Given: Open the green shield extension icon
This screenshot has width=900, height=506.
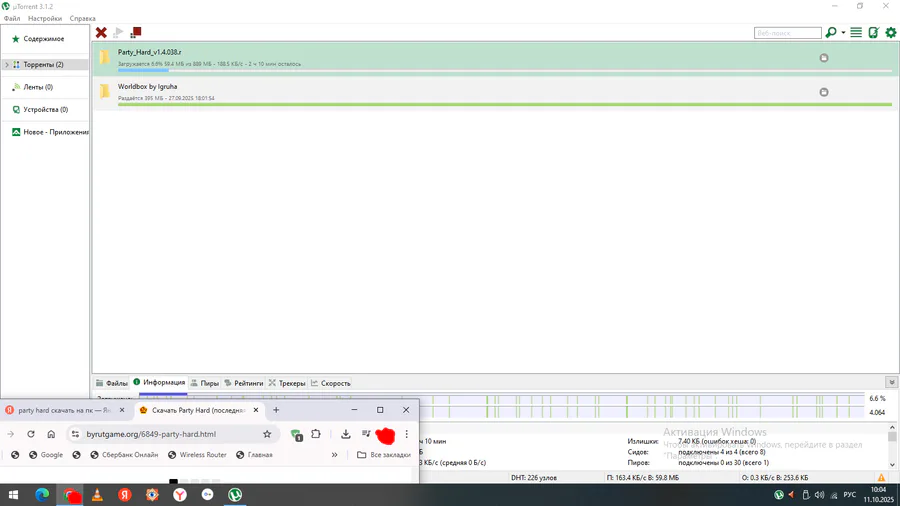Looking at the screenshot, I should tap(296, 435).
